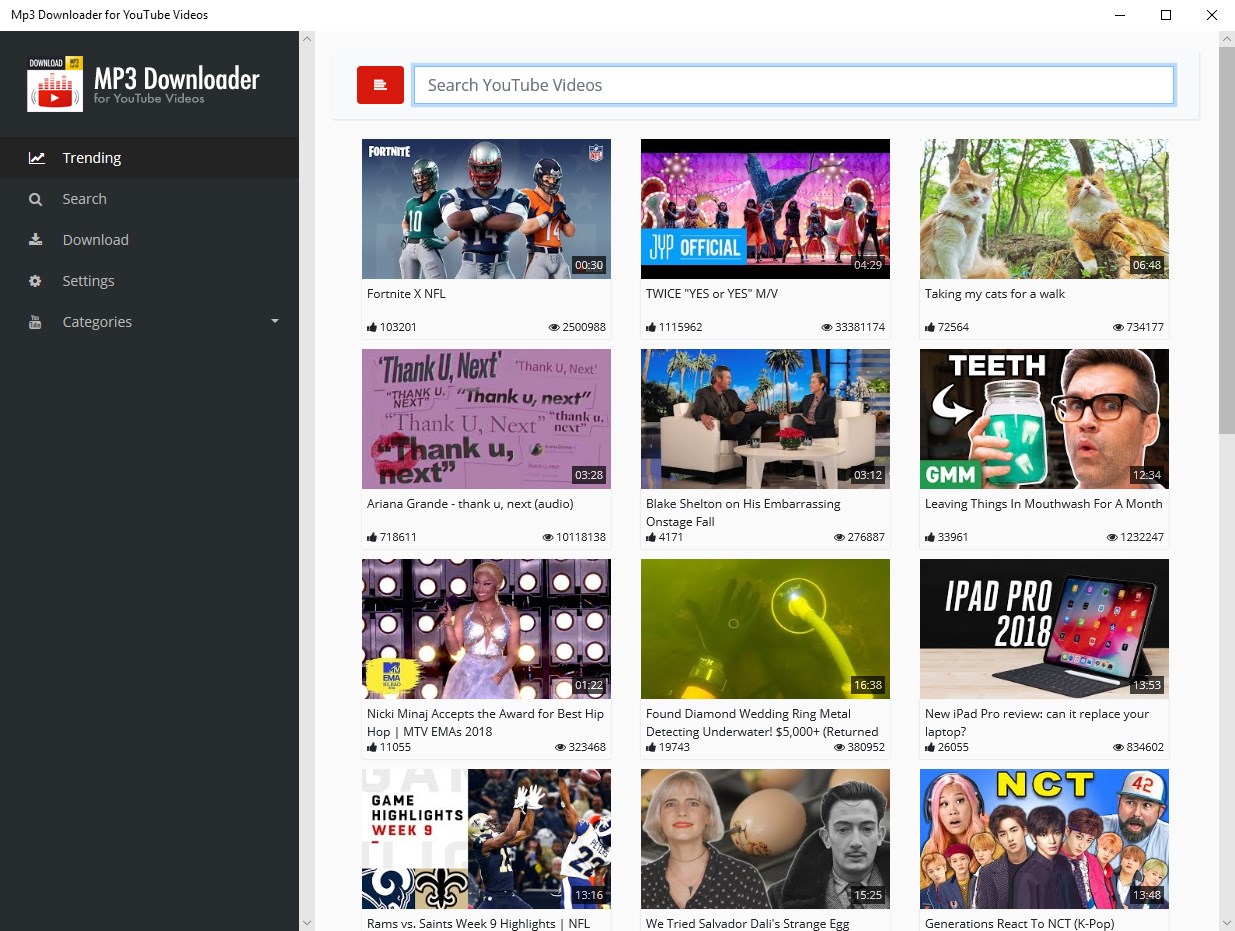Select the Categories menu item
Screen dimensions: 1235x931
point(149,322)
